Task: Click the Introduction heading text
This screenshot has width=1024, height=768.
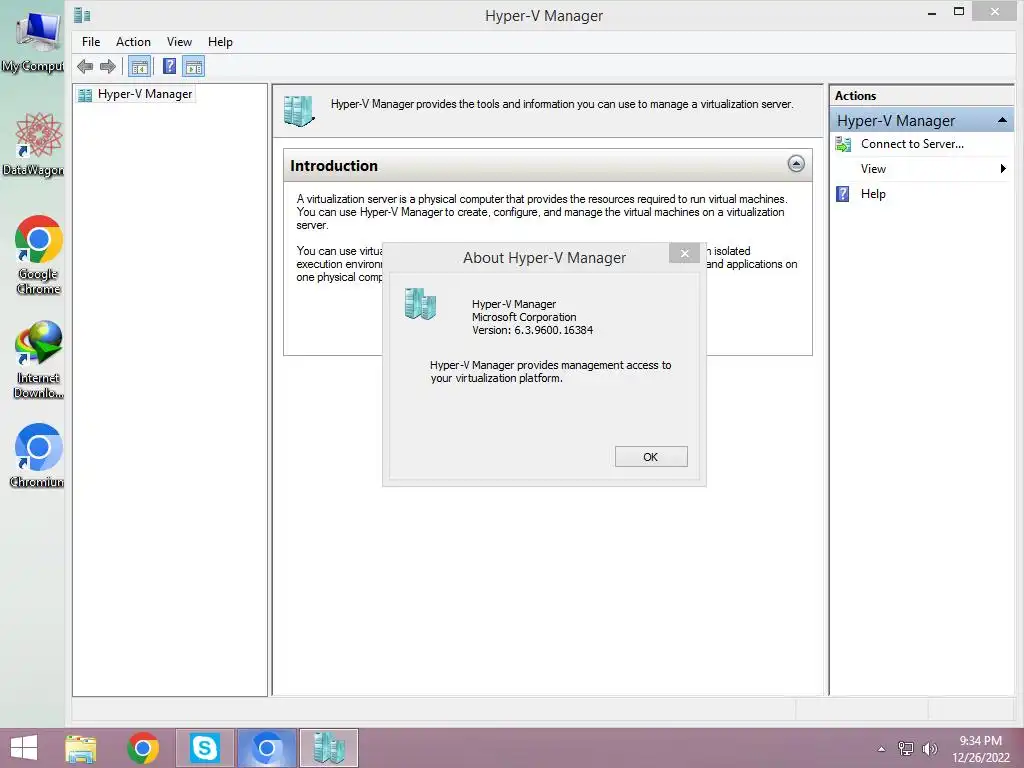Action: (334, 166)
